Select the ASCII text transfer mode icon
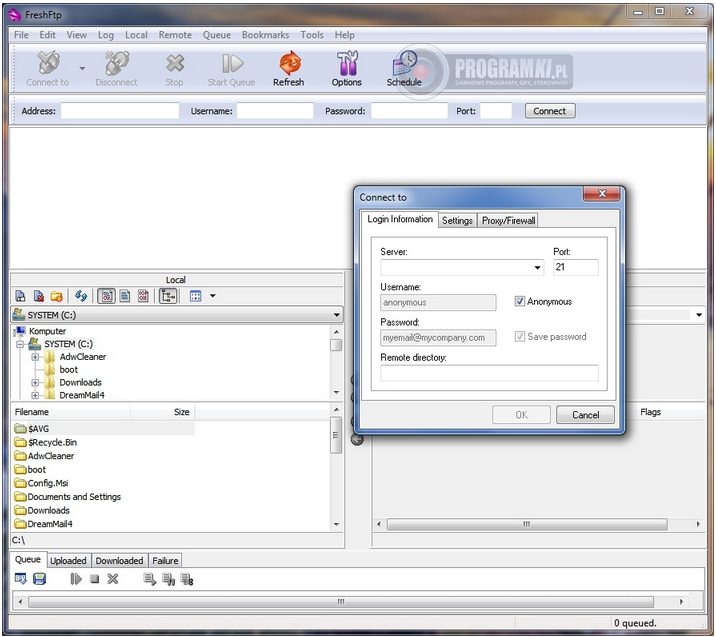This screenshot has height=637, width=716. (x=125, y=296)
